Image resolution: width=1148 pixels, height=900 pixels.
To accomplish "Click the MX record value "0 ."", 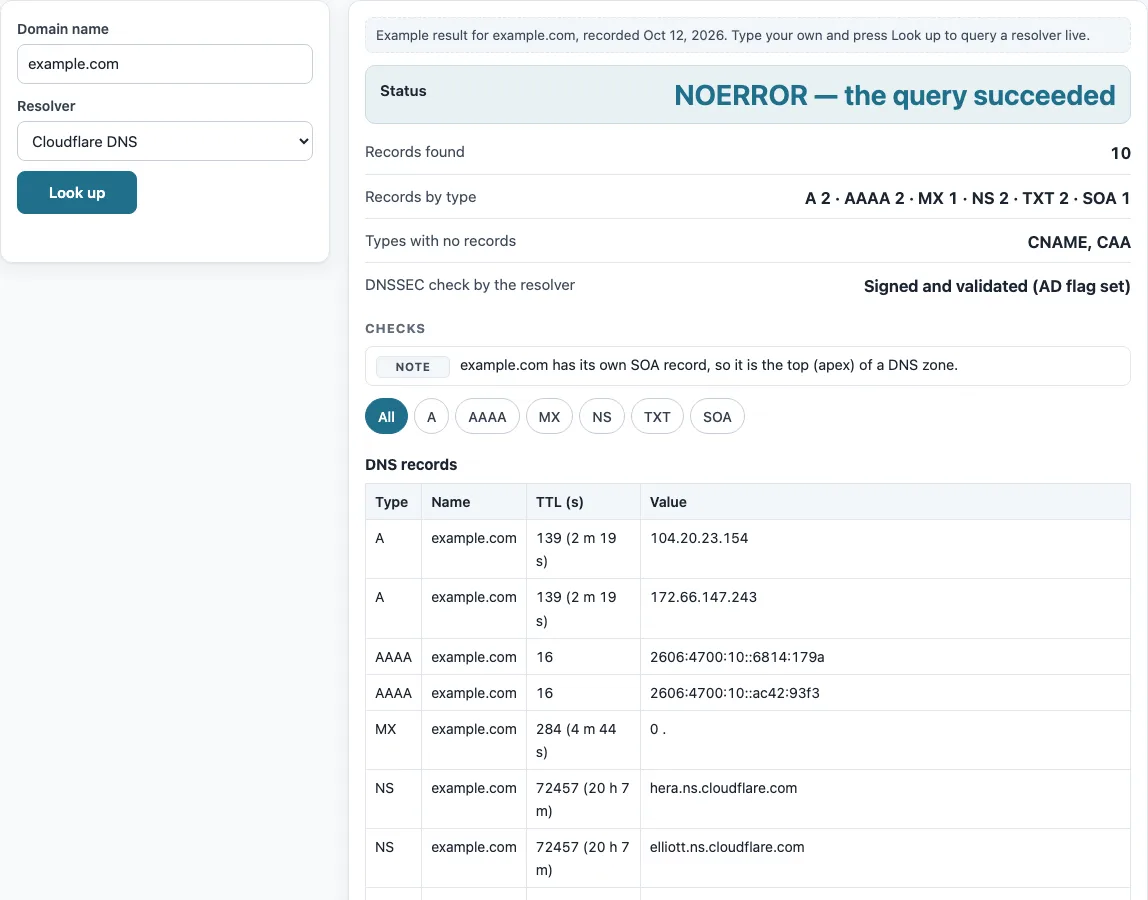I will pyautogui.click(x=658, y=729).
